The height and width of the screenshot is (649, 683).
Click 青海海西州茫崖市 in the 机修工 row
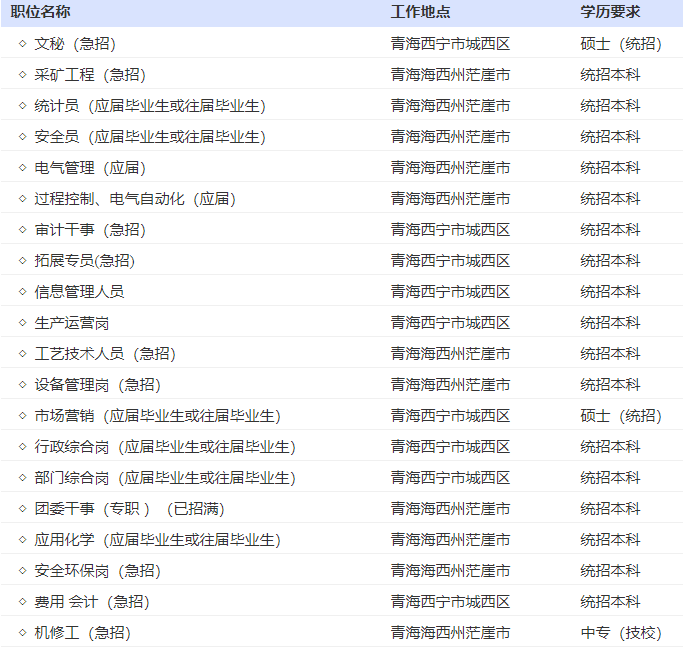tap(450, 633)
